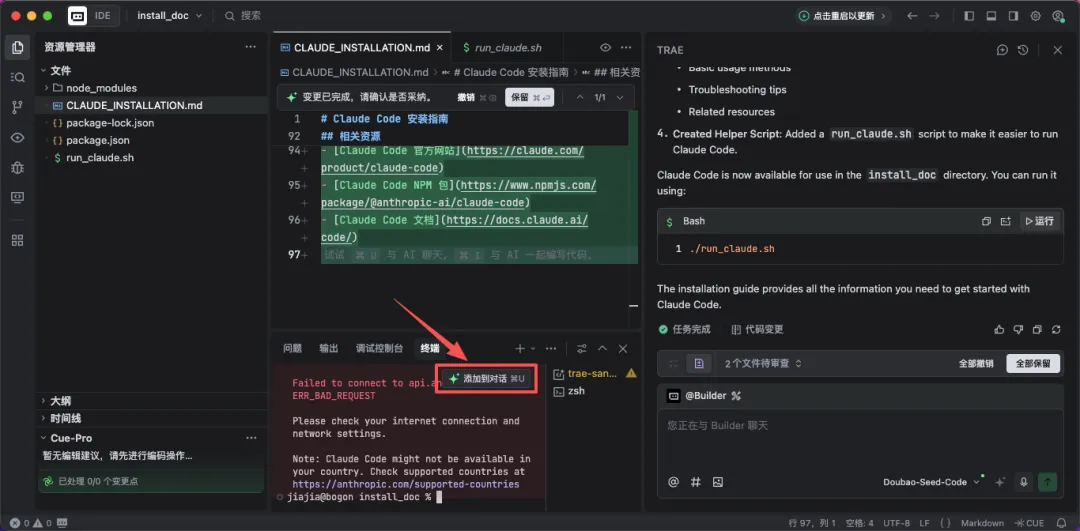Open install_doc project dropdown
This screenshot has width=1080, height=531.
(x=170, y=16)
